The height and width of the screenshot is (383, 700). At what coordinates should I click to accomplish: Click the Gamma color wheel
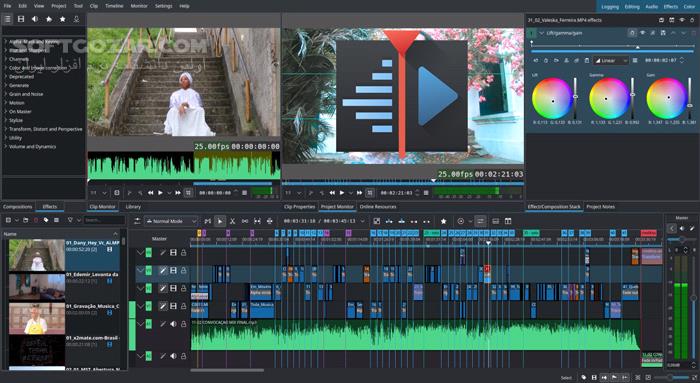(x=609, y=99)
